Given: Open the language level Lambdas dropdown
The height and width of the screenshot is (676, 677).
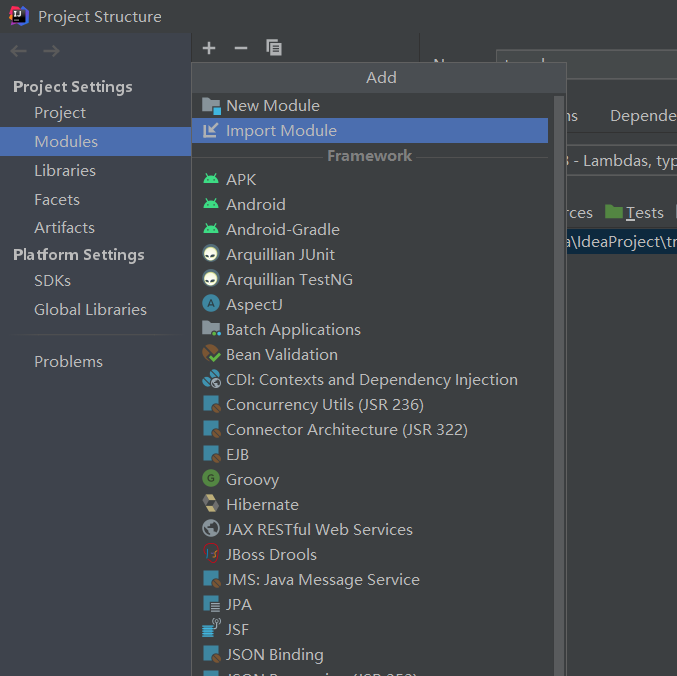Looking at the screenshot, I should coord(622,161).
